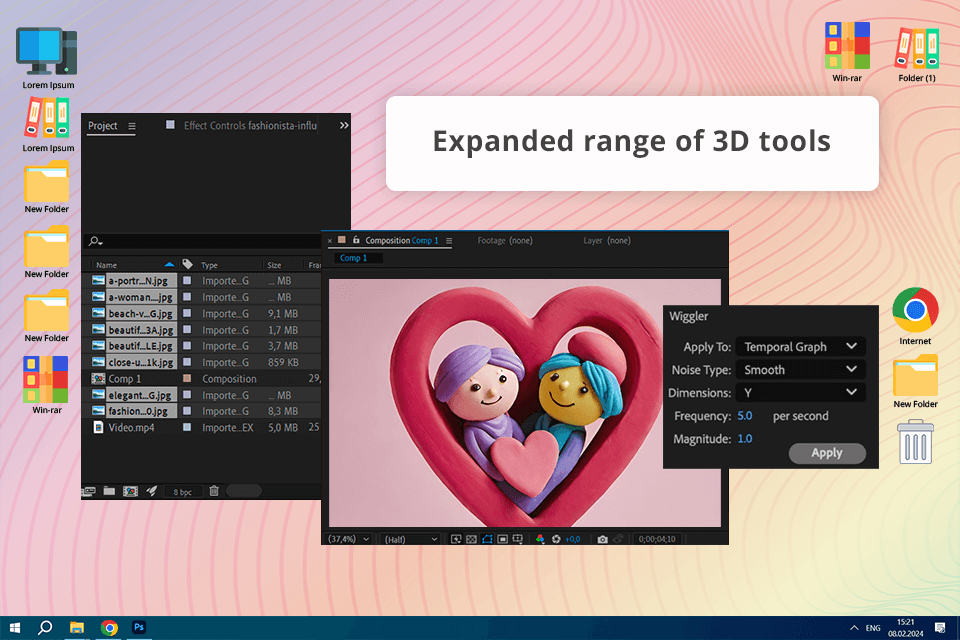Switch to Footage (none) tab
This screenshot has height=640, width=960.
pyautogui.click(x=505, y=241)
